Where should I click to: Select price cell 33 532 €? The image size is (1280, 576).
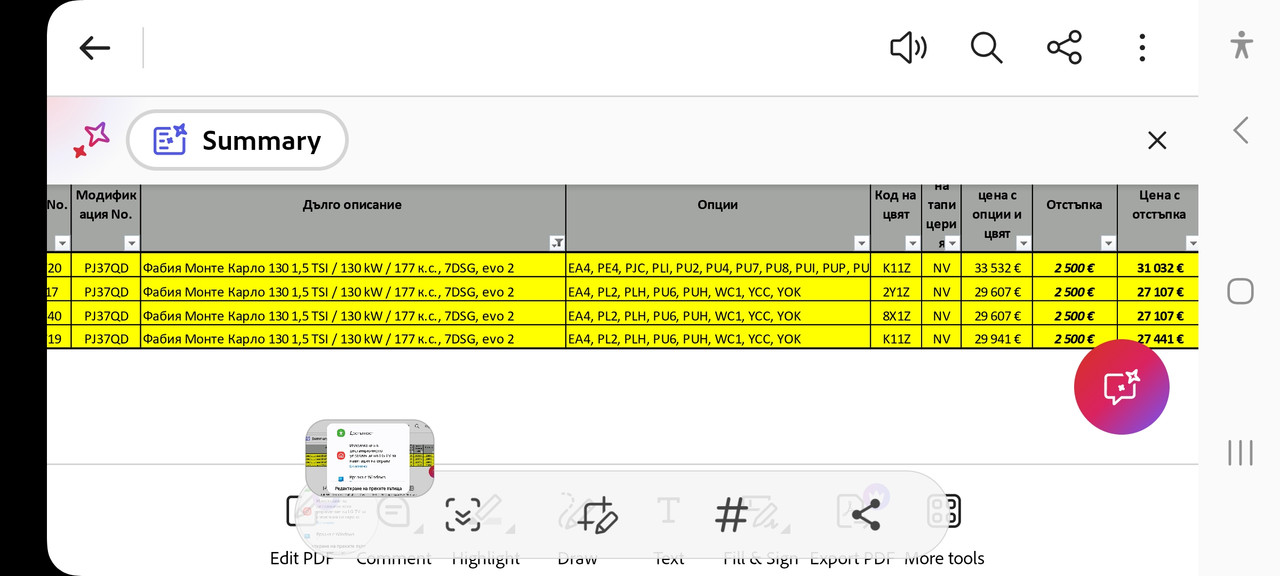click(x=997, y=268)
